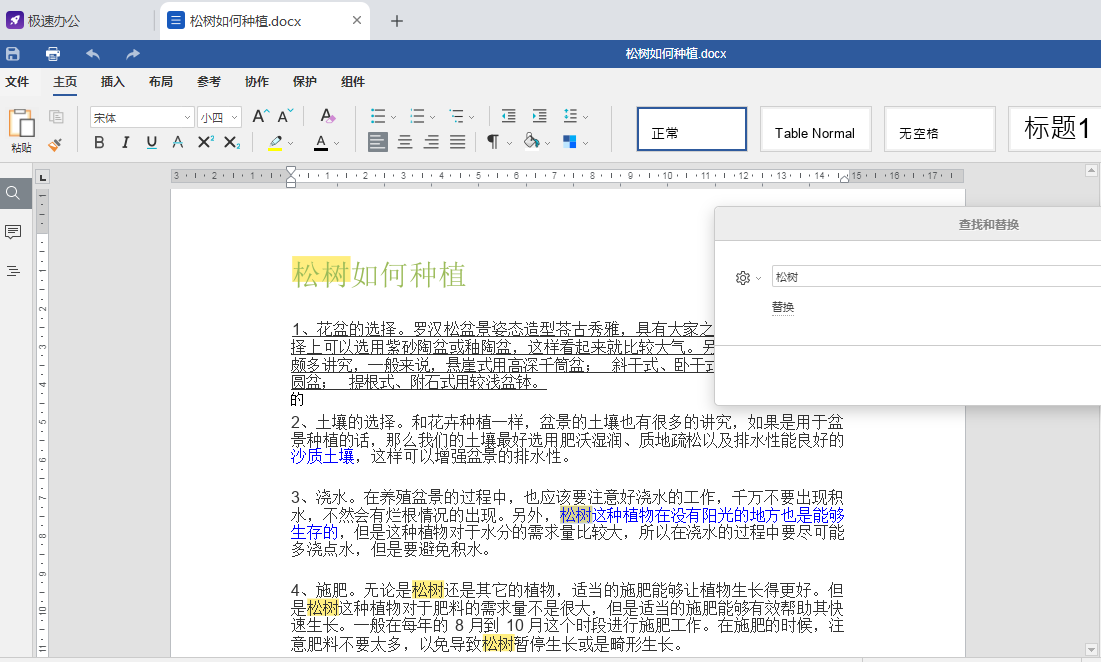Apply yellow highlight color
This screenshot has height=662, width=1101.
pyautogui.click(x=275, y=143)
